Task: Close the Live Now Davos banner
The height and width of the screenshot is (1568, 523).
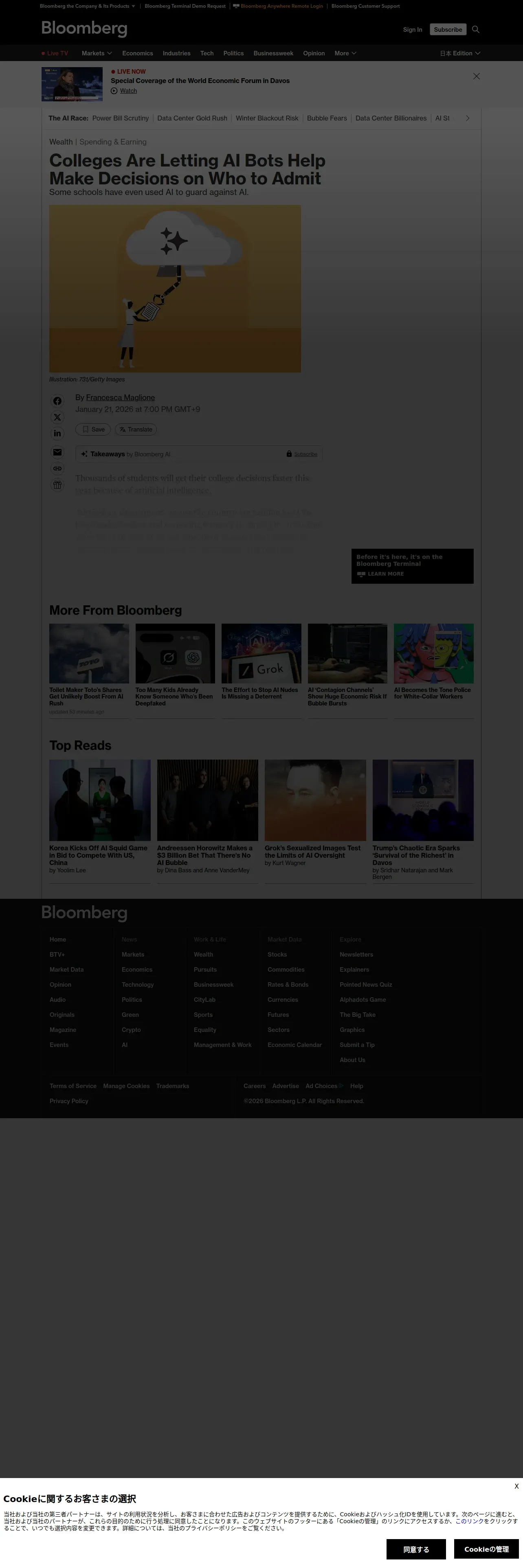Action: pyautogui.click(x=477, y=76)
